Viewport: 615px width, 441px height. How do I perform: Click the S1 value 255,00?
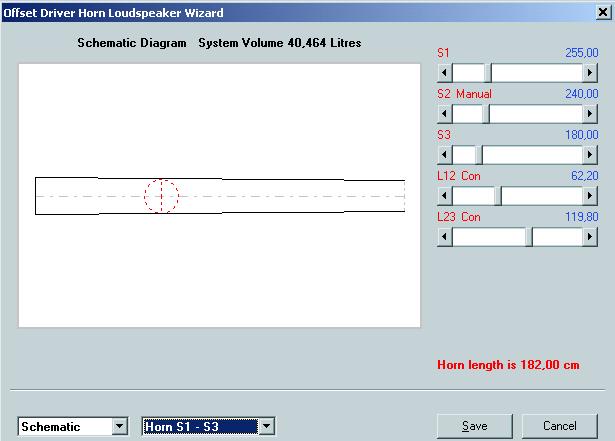582,53
